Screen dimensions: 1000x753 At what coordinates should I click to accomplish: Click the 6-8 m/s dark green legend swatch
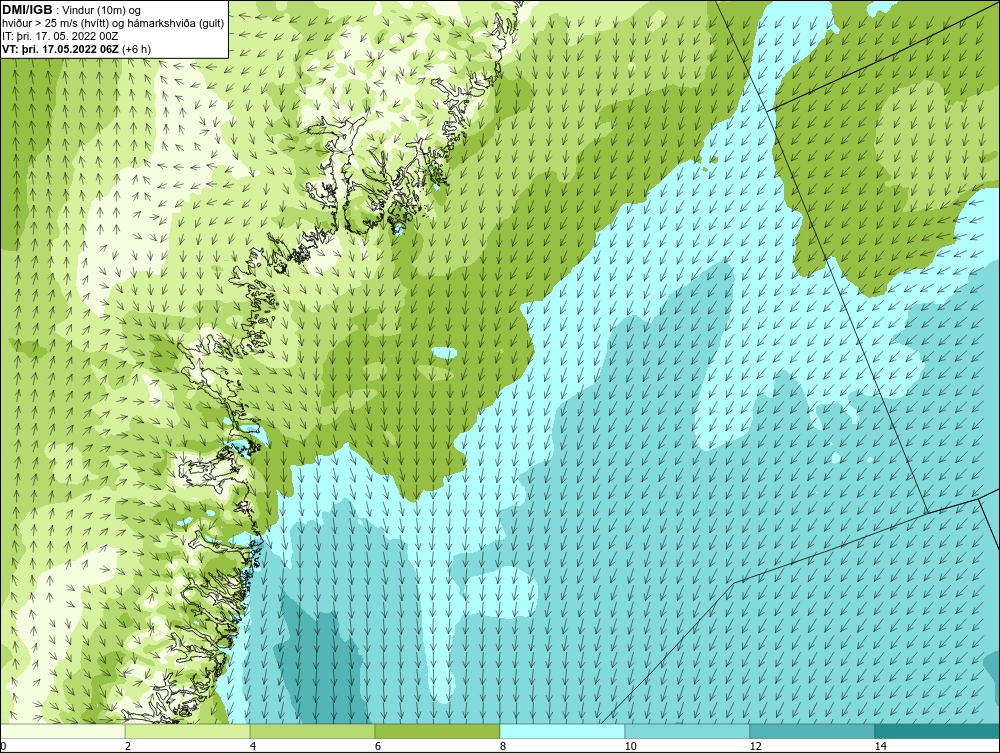(438, 731)
